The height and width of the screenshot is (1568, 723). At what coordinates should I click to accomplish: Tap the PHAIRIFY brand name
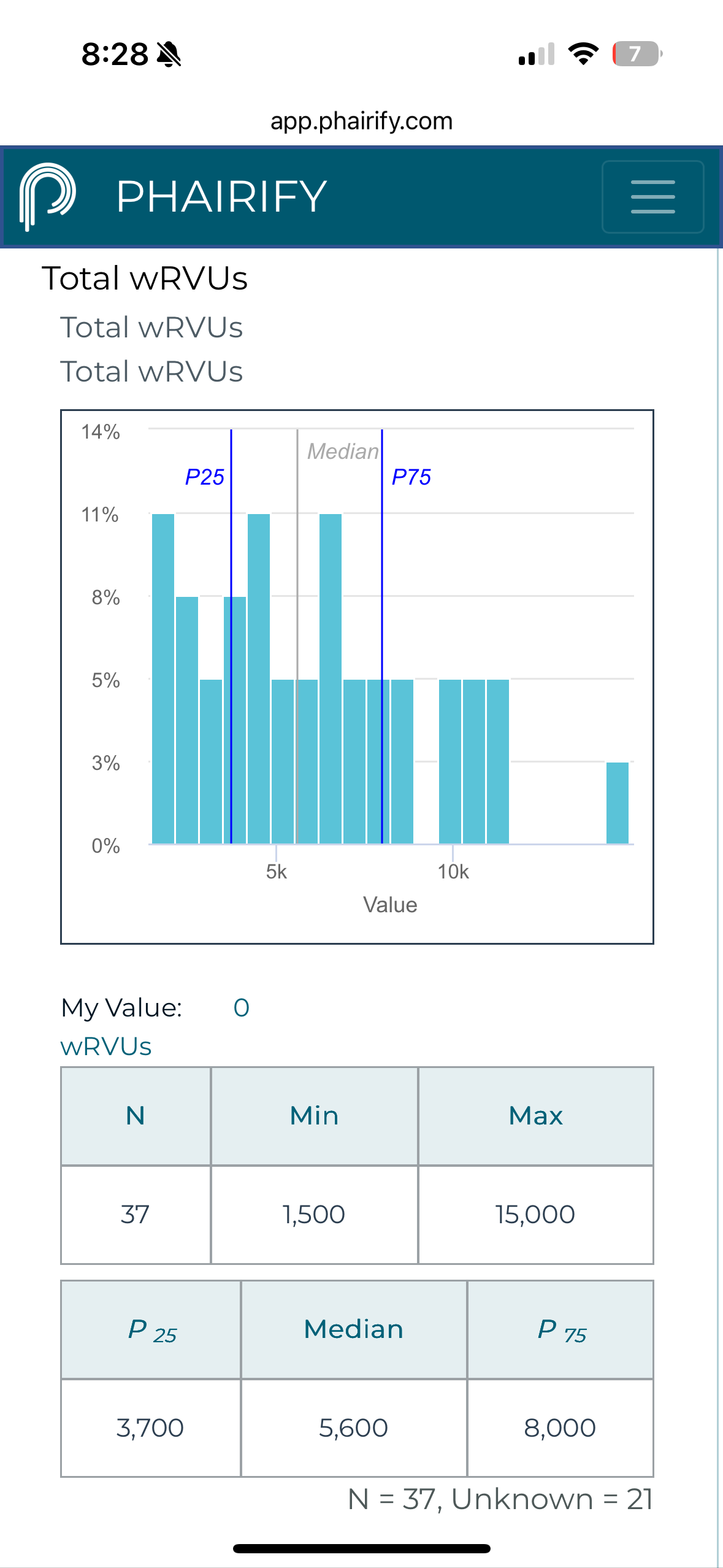tap(221, 197)
